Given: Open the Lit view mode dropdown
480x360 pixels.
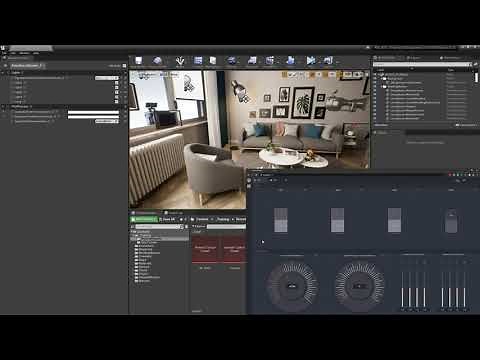Looking at the screenshot, I should (163, 75).
